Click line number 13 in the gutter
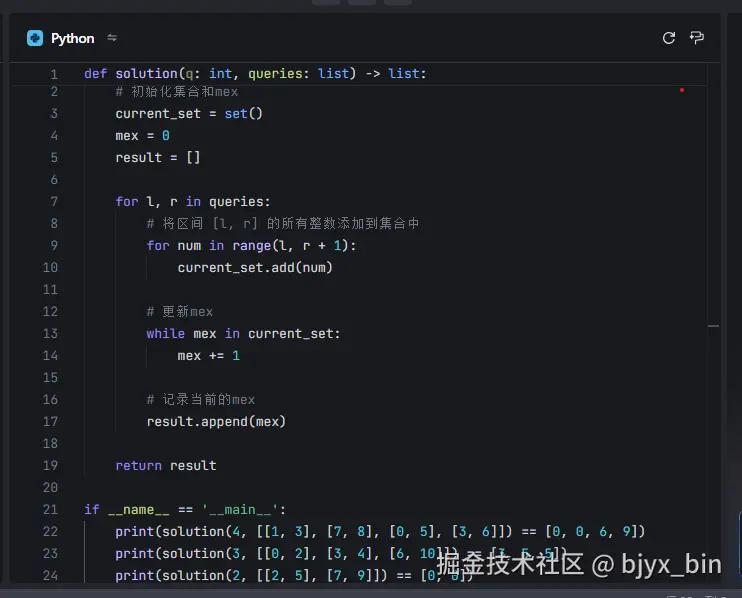Screen dimensions: 742x598 (50, 334)
